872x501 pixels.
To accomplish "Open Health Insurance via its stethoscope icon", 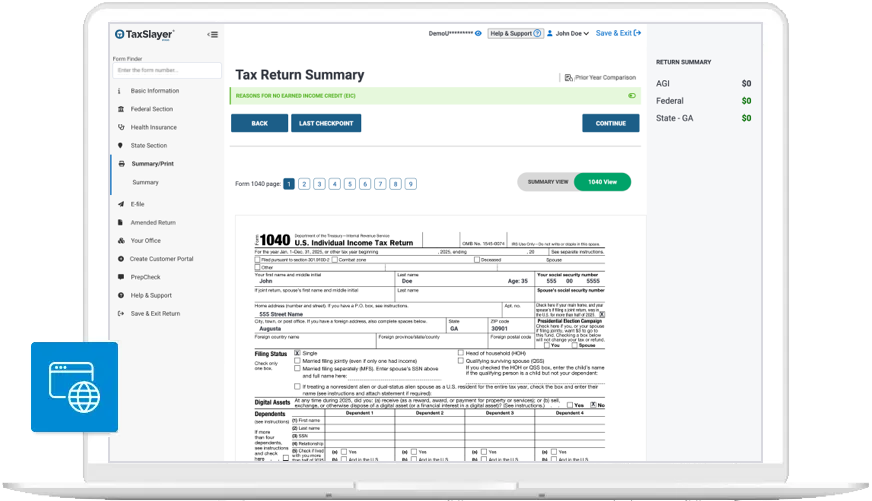I will pyautogui.click(x=121, y=127).
